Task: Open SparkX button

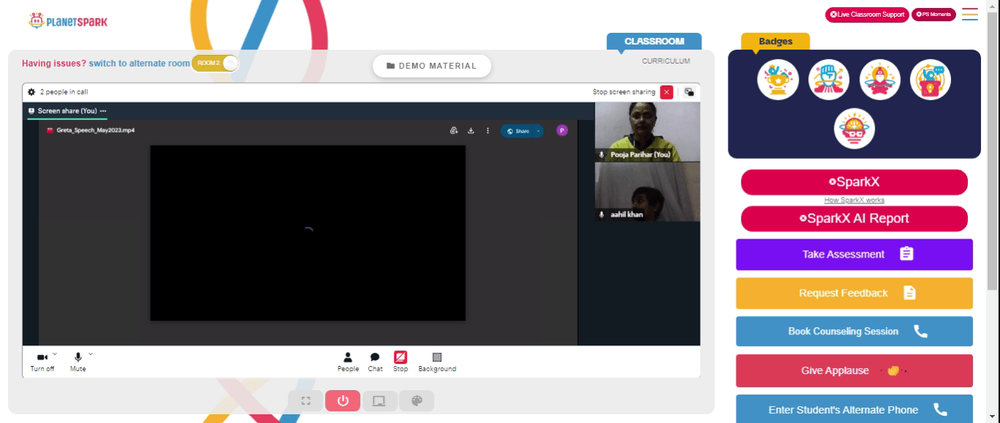Action: click(854, 182)
